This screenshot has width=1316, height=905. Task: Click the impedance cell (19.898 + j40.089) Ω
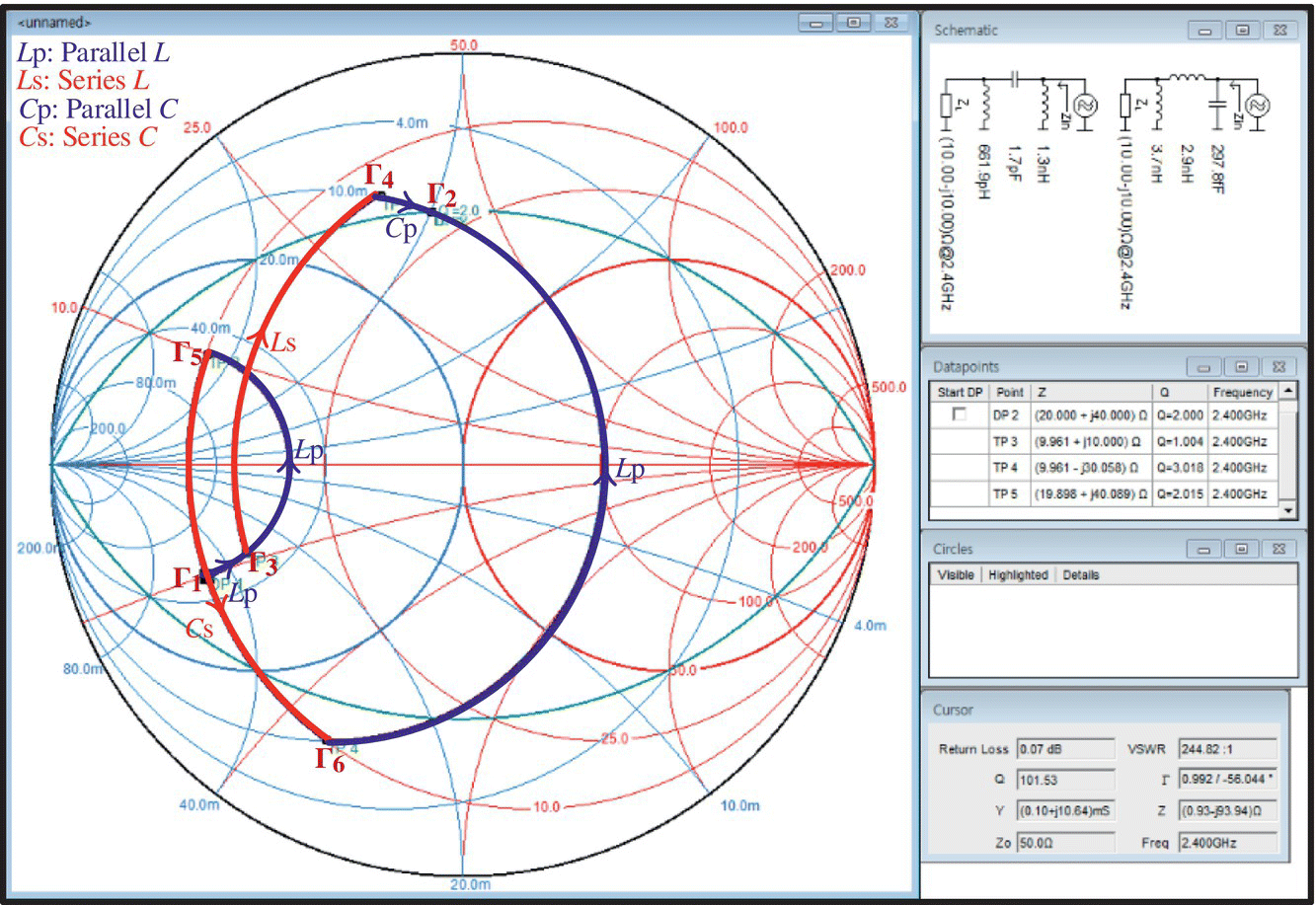tap(1091, 493)
